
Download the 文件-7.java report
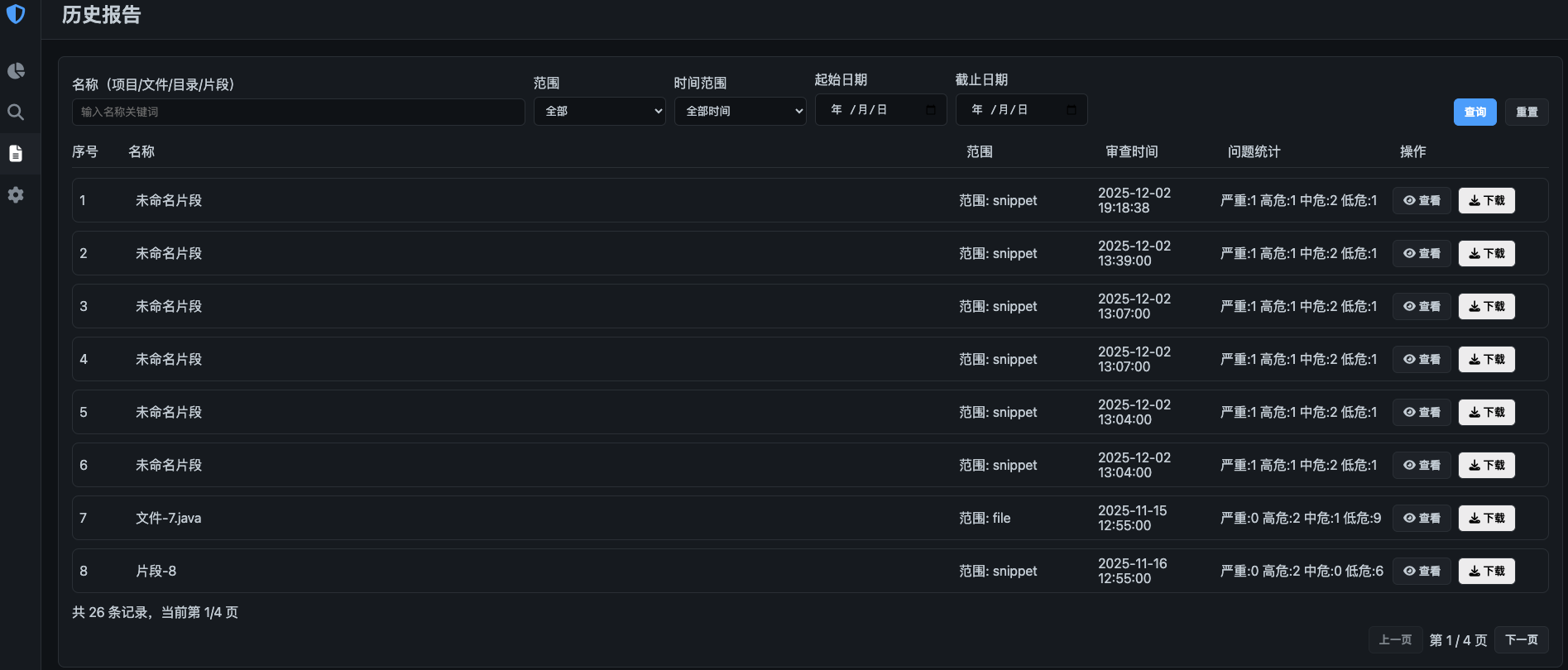click(1486, 519)
